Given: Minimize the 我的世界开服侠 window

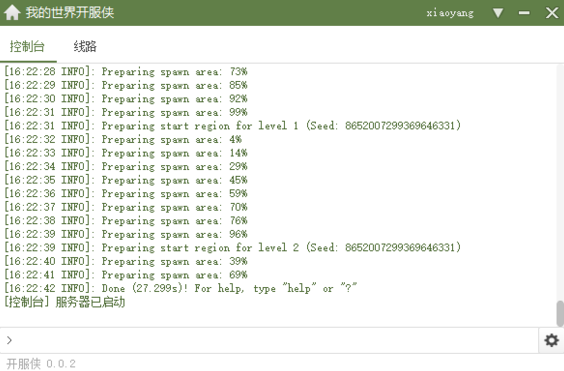Looking at the screenshot, I should pos(524,13).
